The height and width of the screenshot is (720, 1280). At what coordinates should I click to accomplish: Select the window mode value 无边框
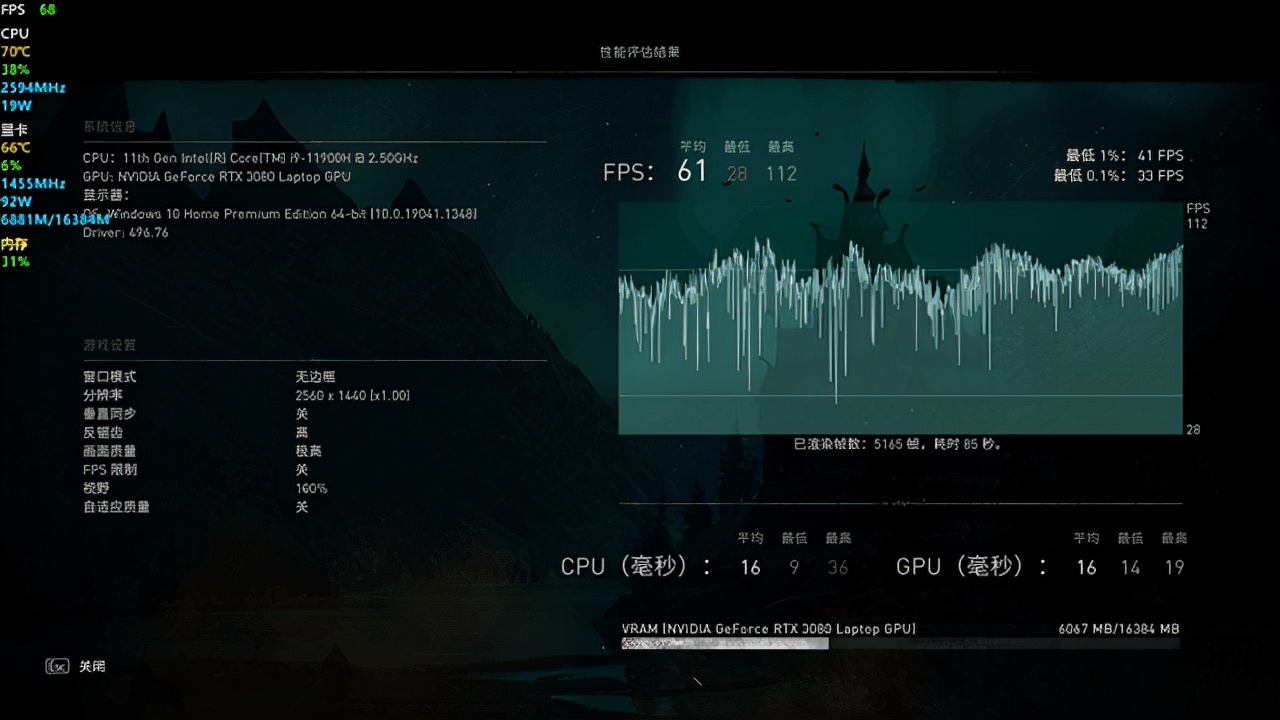tap(315, 377)
